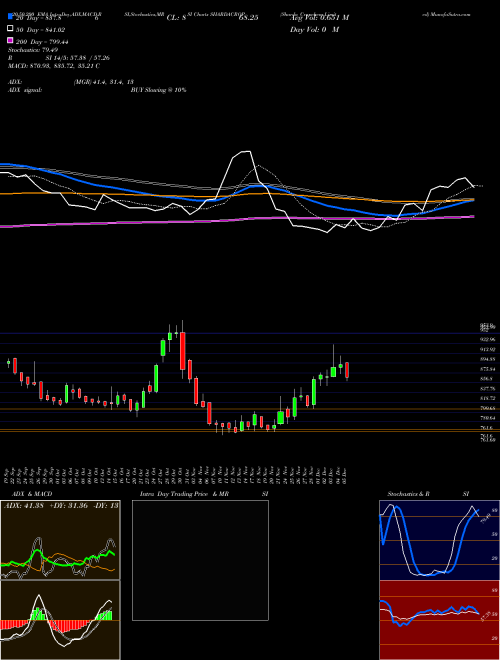Click the empty intraday trading price panel
Screen dimensions: 500x660
[x=200, y=560]
